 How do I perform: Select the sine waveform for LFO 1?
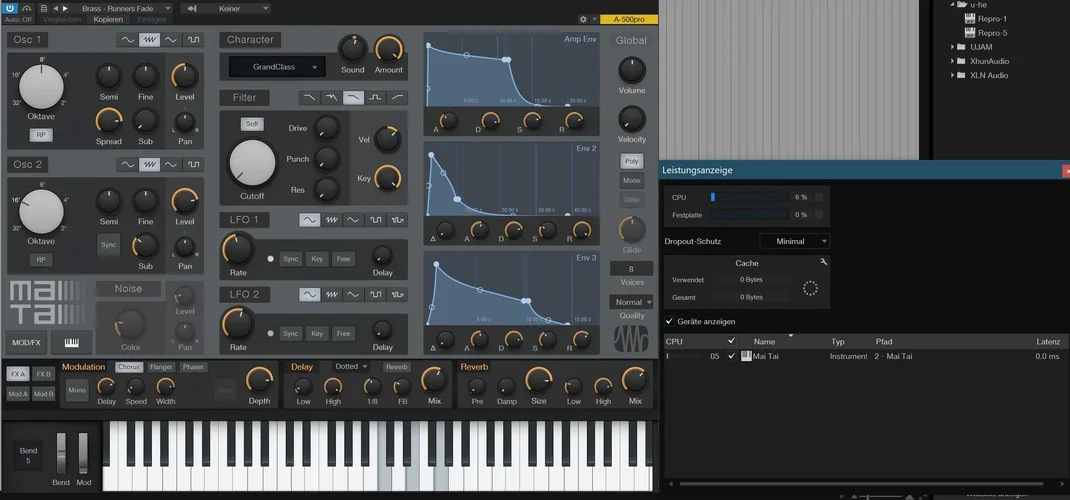309,220
